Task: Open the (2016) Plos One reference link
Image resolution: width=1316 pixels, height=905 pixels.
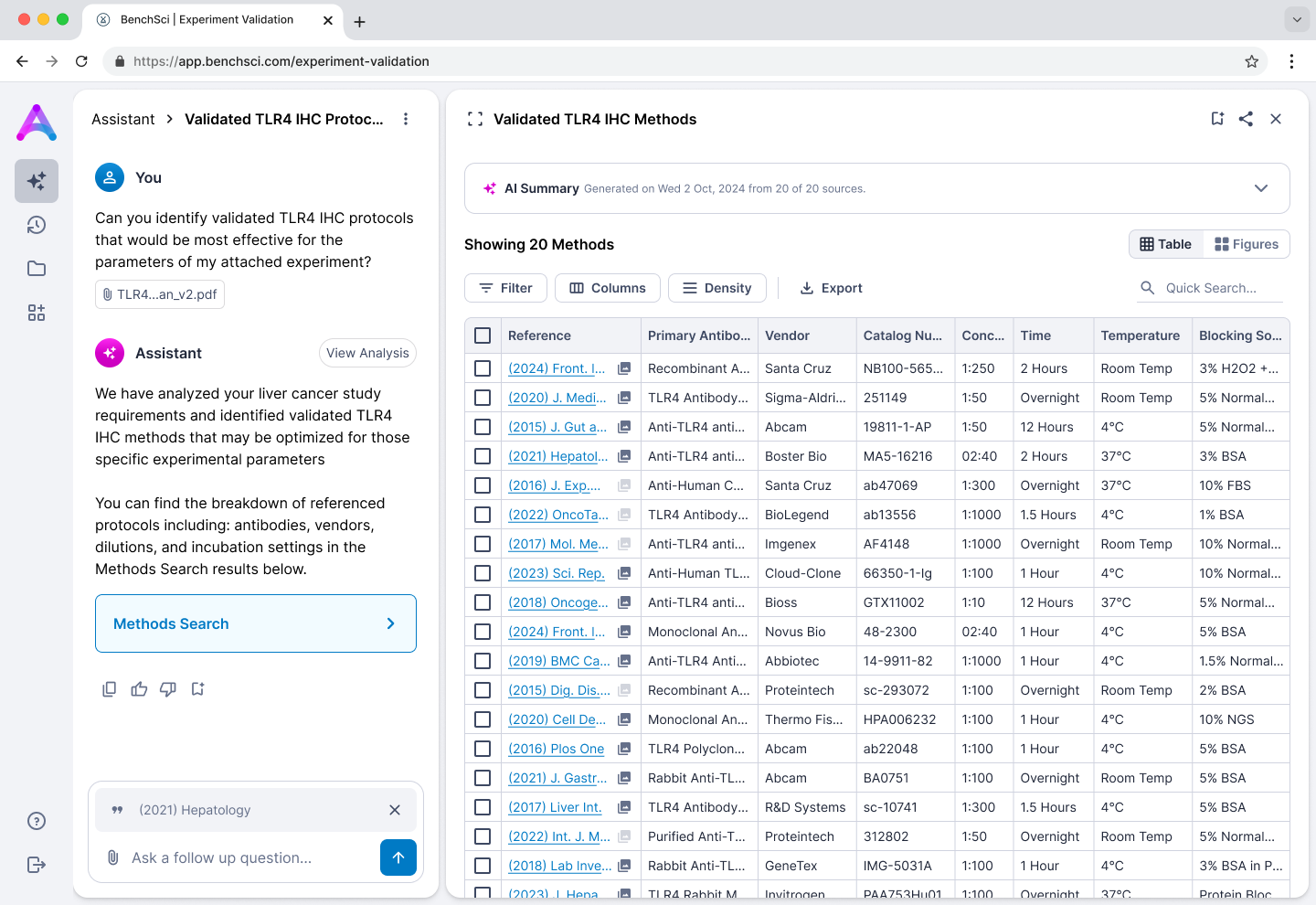Action: pyautogui.click(x=556, y=749)
